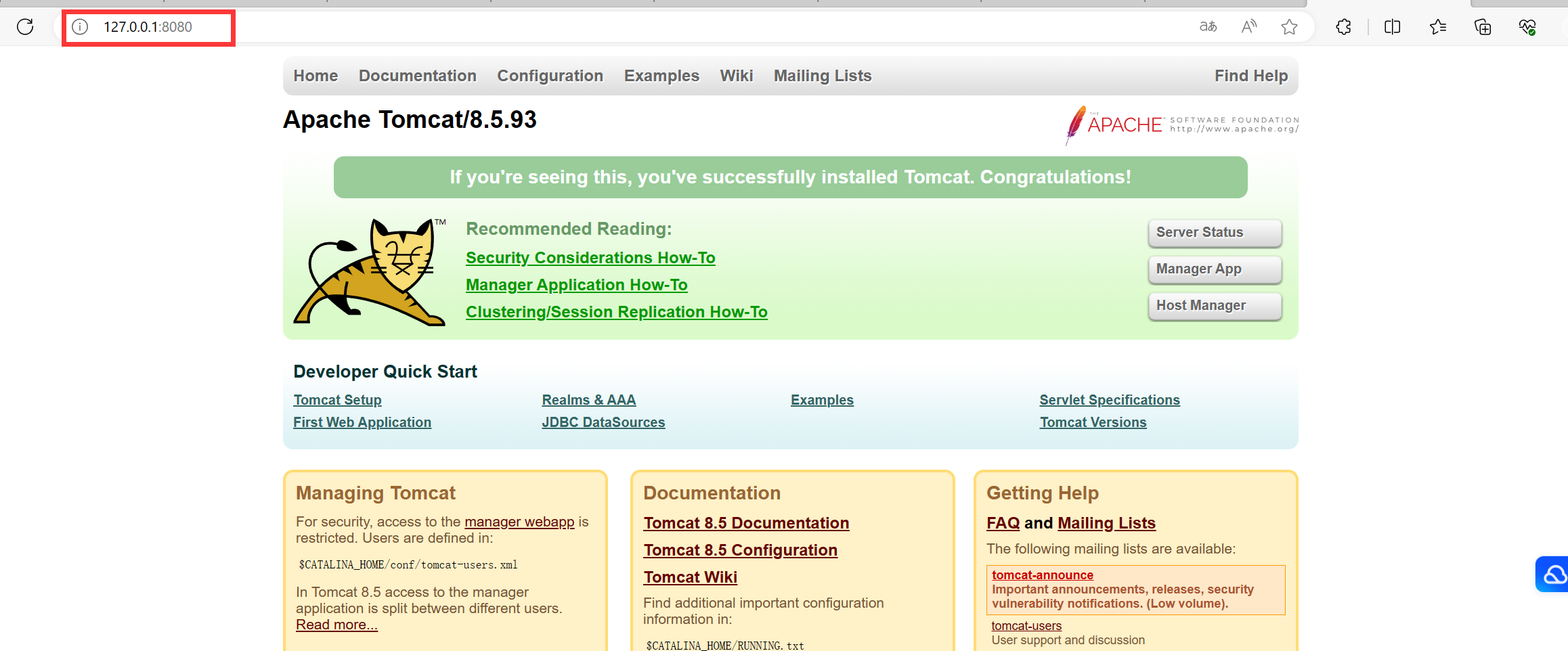Open the Tomcat Versions link

[1093, 422]
